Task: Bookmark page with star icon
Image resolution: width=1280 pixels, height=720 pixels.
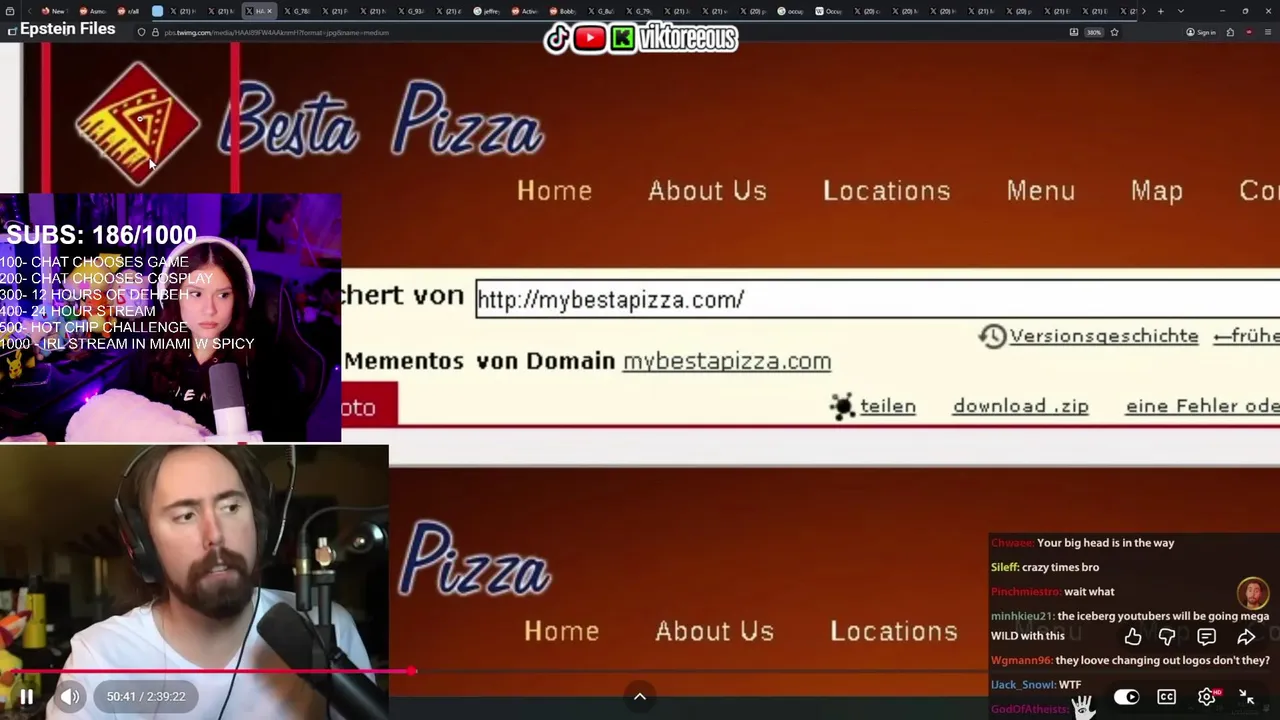Action: (x=1114, y=32)
